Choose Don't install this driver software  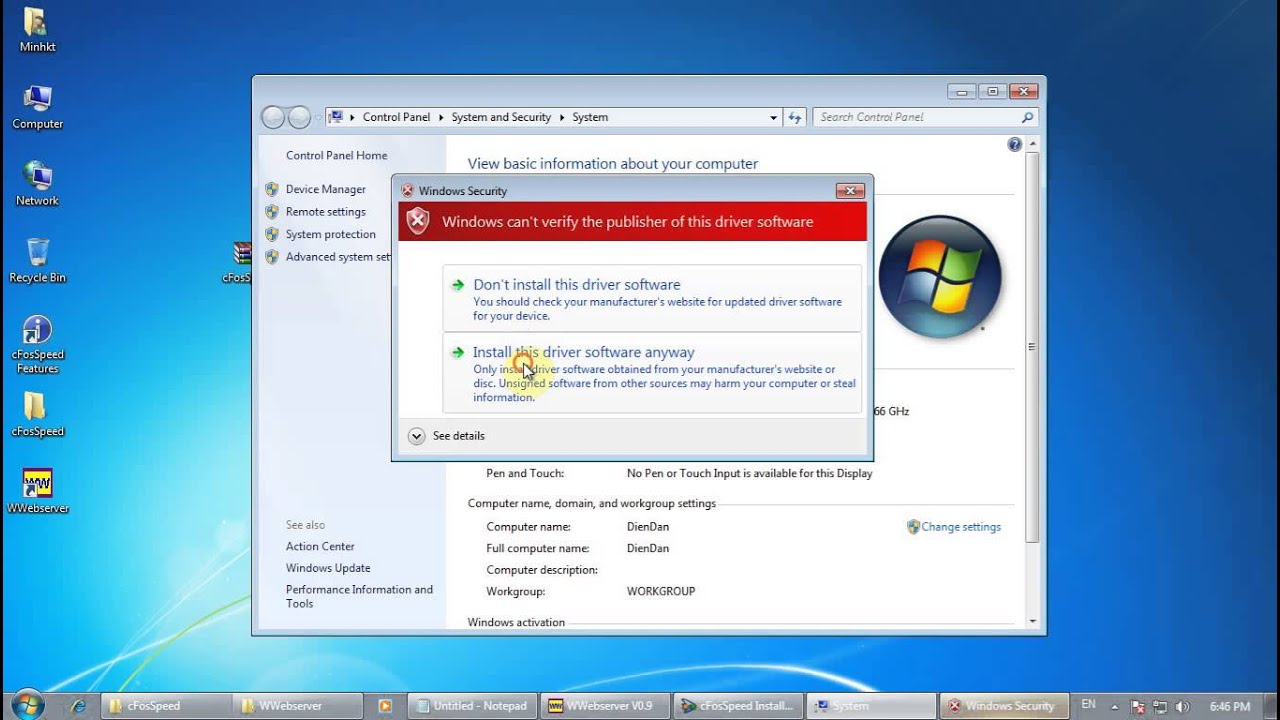point(651,298)
